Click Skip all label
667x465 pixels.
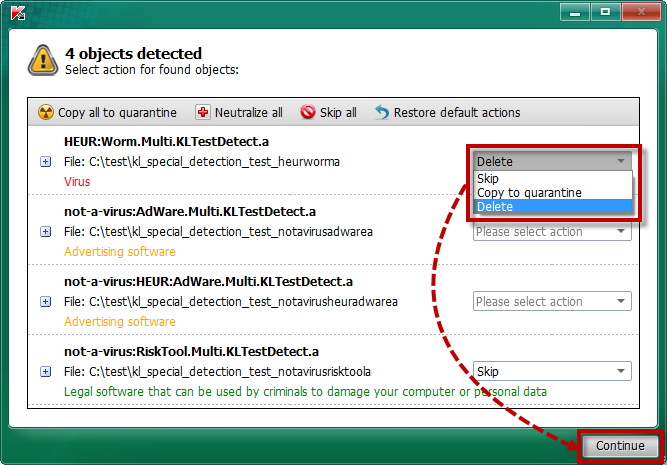click(338, 113)
